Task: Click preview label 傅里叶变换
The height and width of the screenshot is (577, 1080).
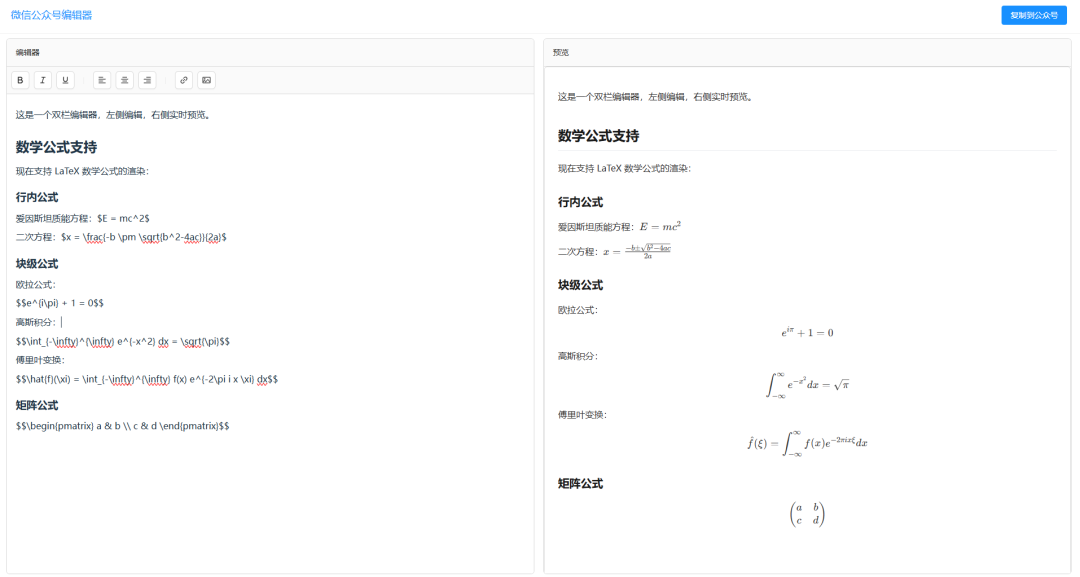Action: coord(583,415)
